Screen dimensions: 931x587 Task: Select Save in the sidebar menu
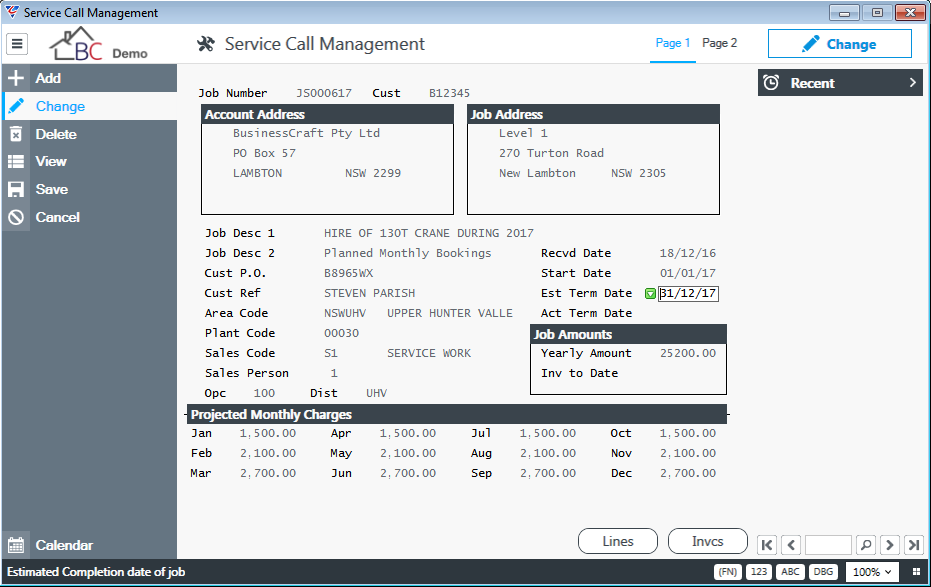coord(89,189)
